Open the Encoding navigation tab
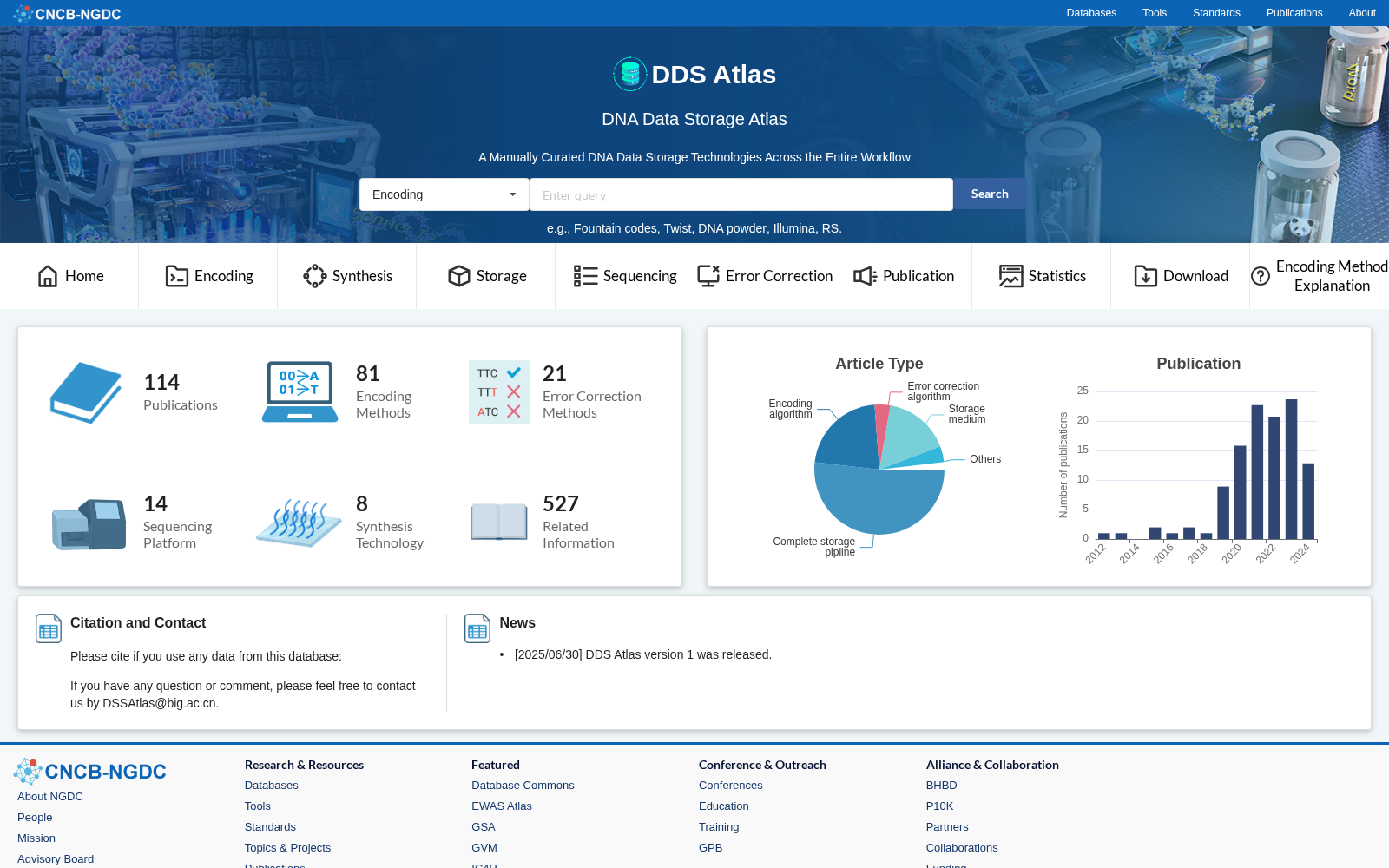The image size is (1389, 868). tap(208, 276)
